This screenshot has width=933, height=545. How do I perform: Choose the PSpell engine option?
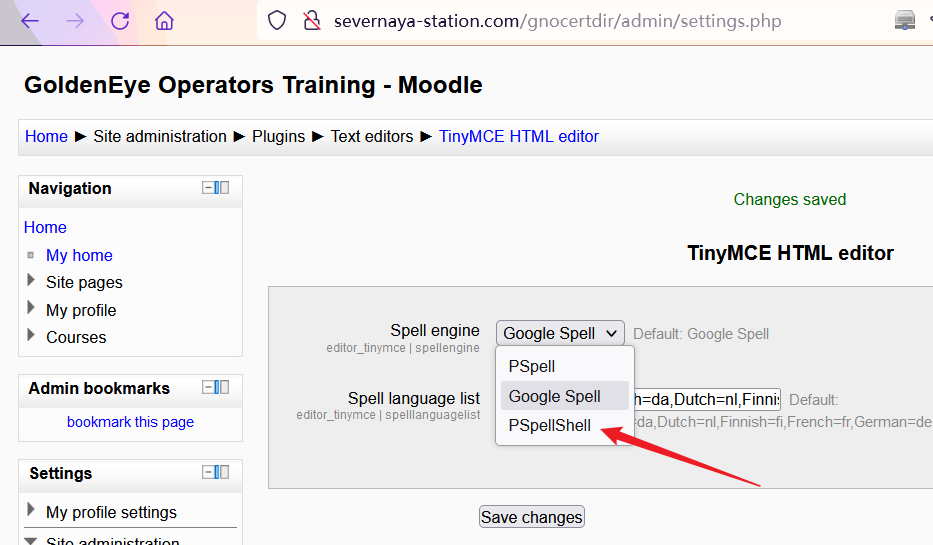point(532,367)
